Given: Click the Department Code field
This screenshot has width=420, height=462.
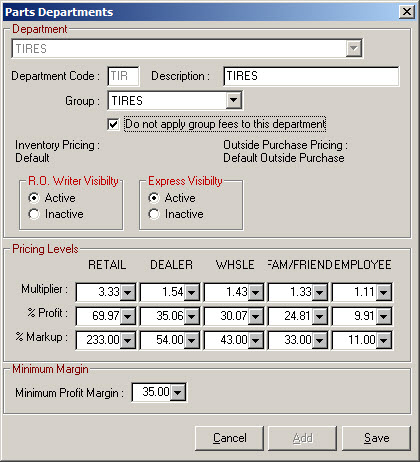Looking at the screenshot, I should point(123,76).
